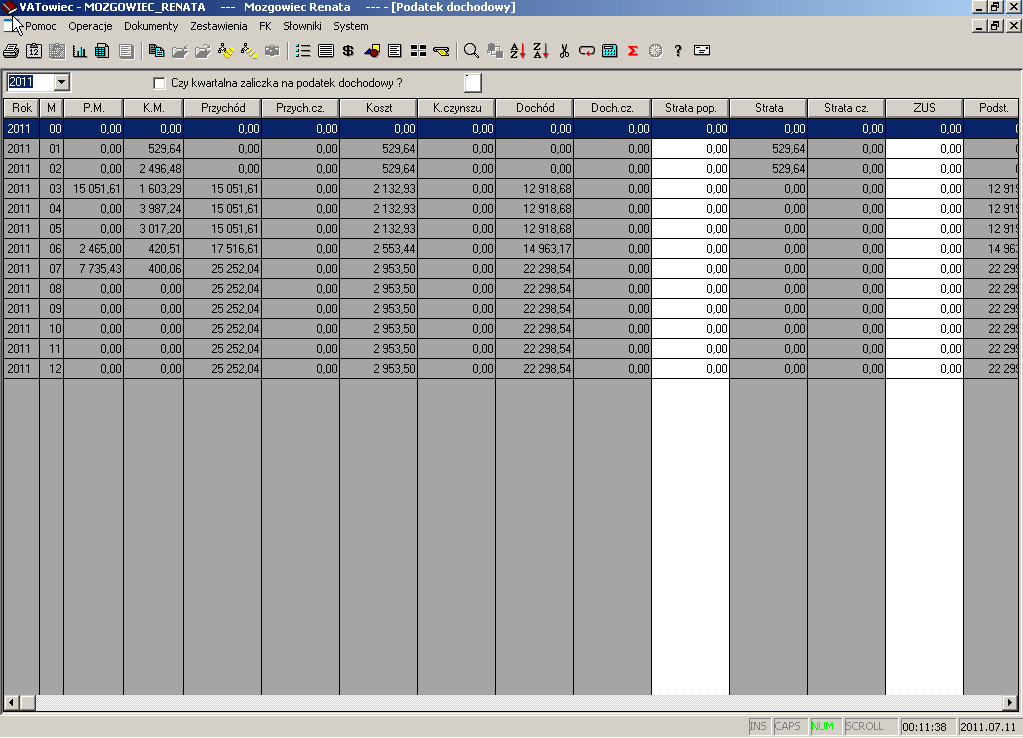Click the scissors cut icon

tap(564, 51)
